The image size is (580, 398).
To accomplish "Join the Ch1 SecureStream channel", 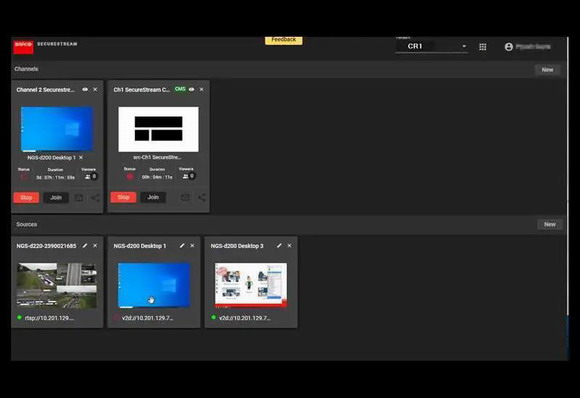I will coord(153,197).
